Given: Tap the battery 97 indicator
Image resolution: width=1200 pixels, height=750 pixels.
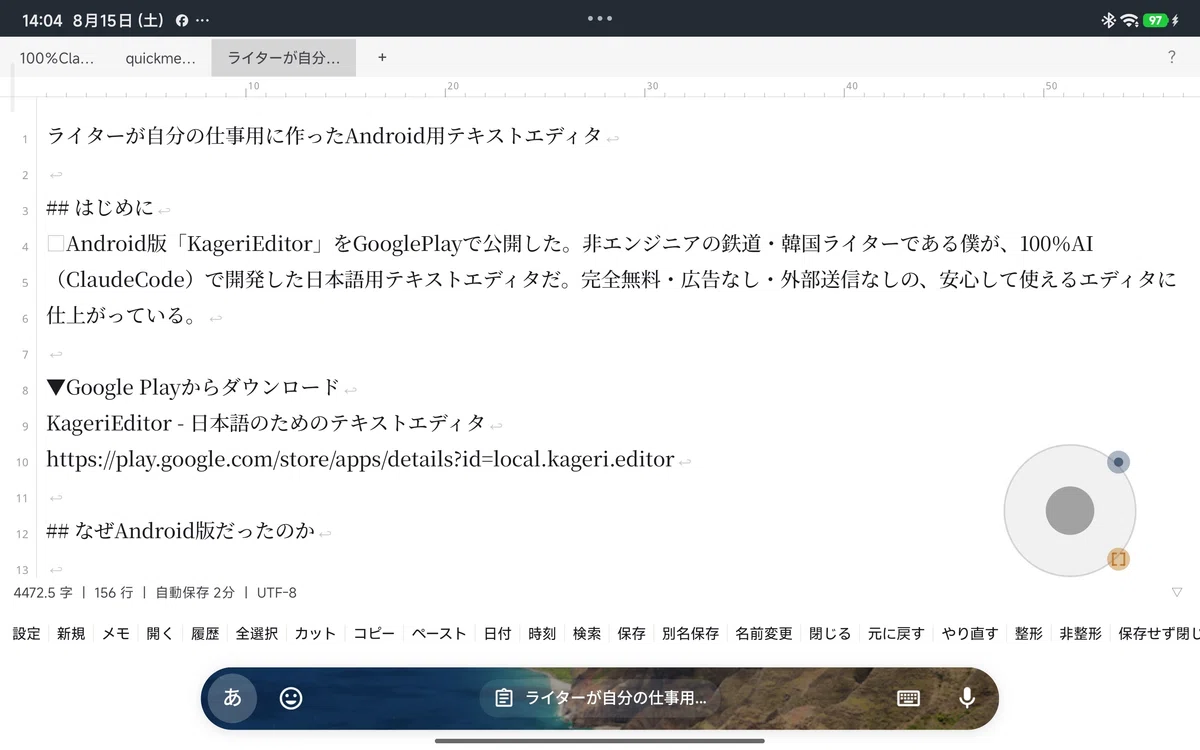Looking at the screenshot, I should tap(1155, 20).
